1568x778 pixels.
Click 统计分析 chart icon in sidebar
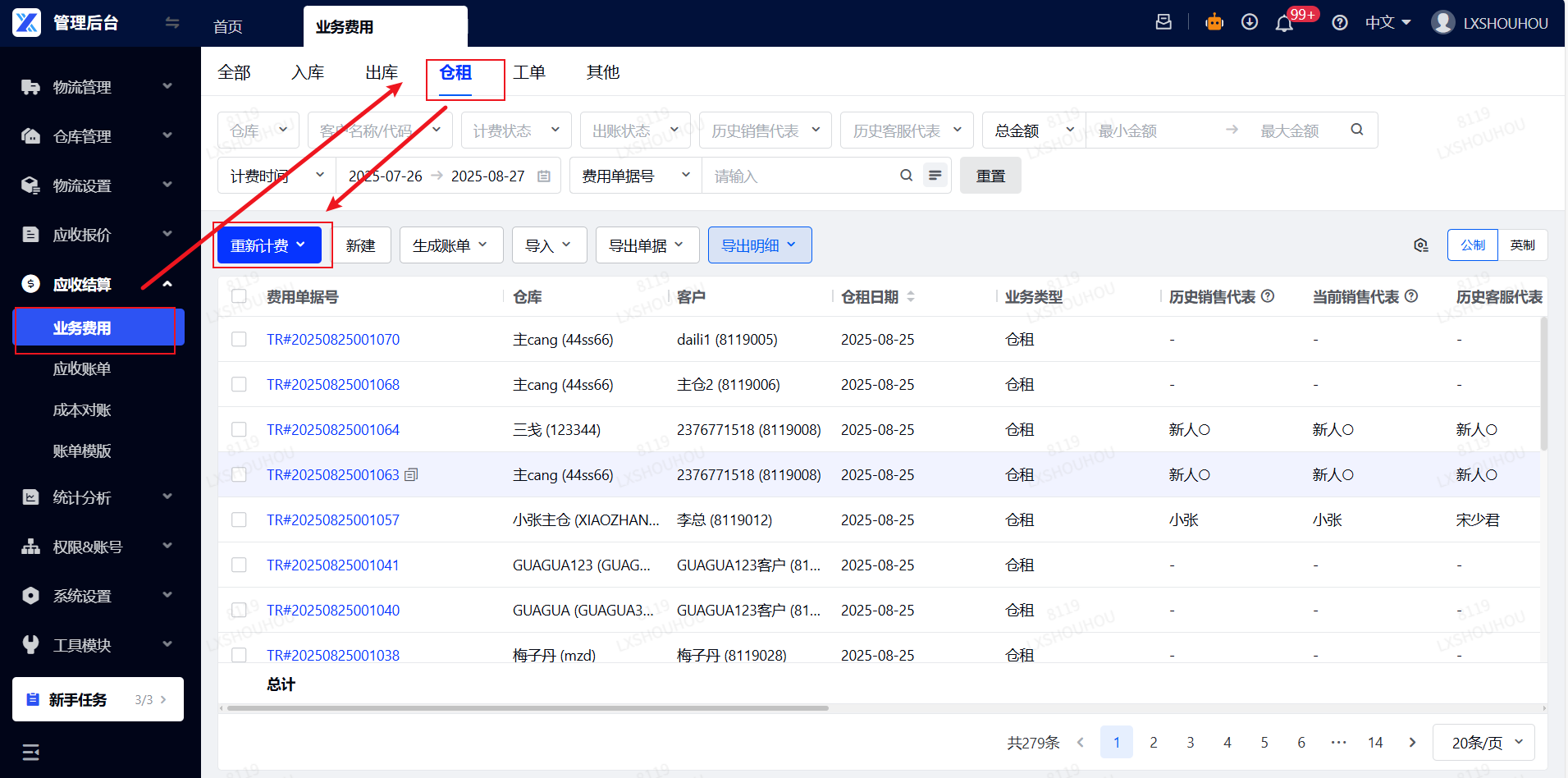[x=30, y=497]
